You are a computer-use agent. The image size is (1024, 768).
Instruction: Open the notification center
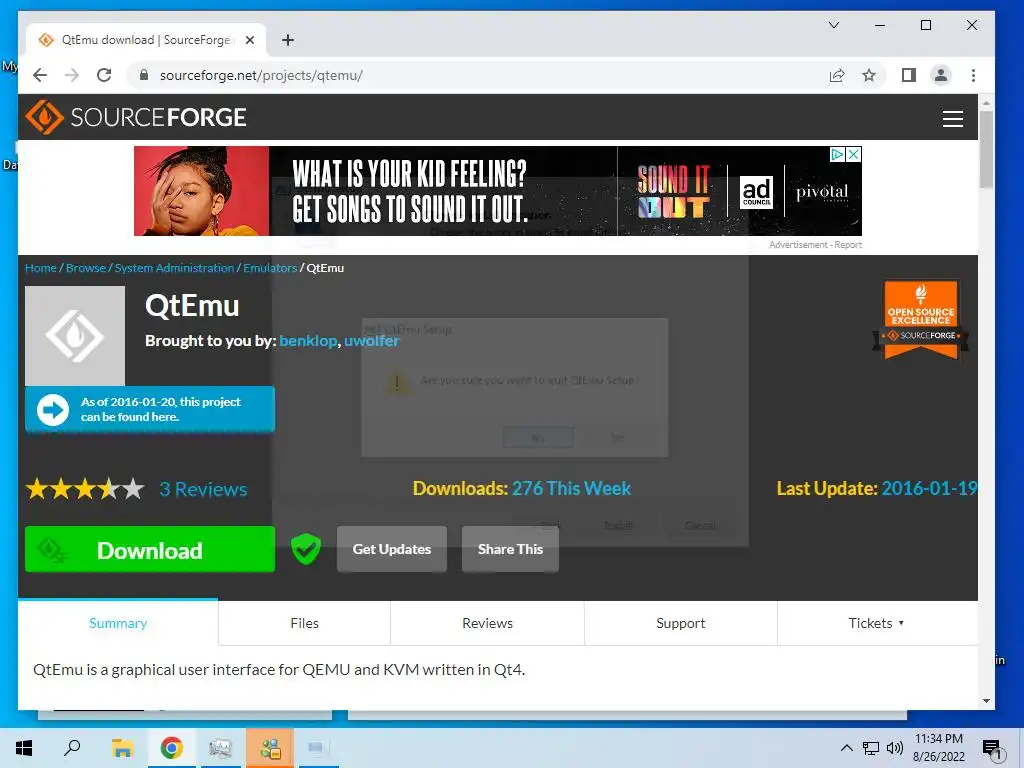pyautogui.click(x=991, y=749)
